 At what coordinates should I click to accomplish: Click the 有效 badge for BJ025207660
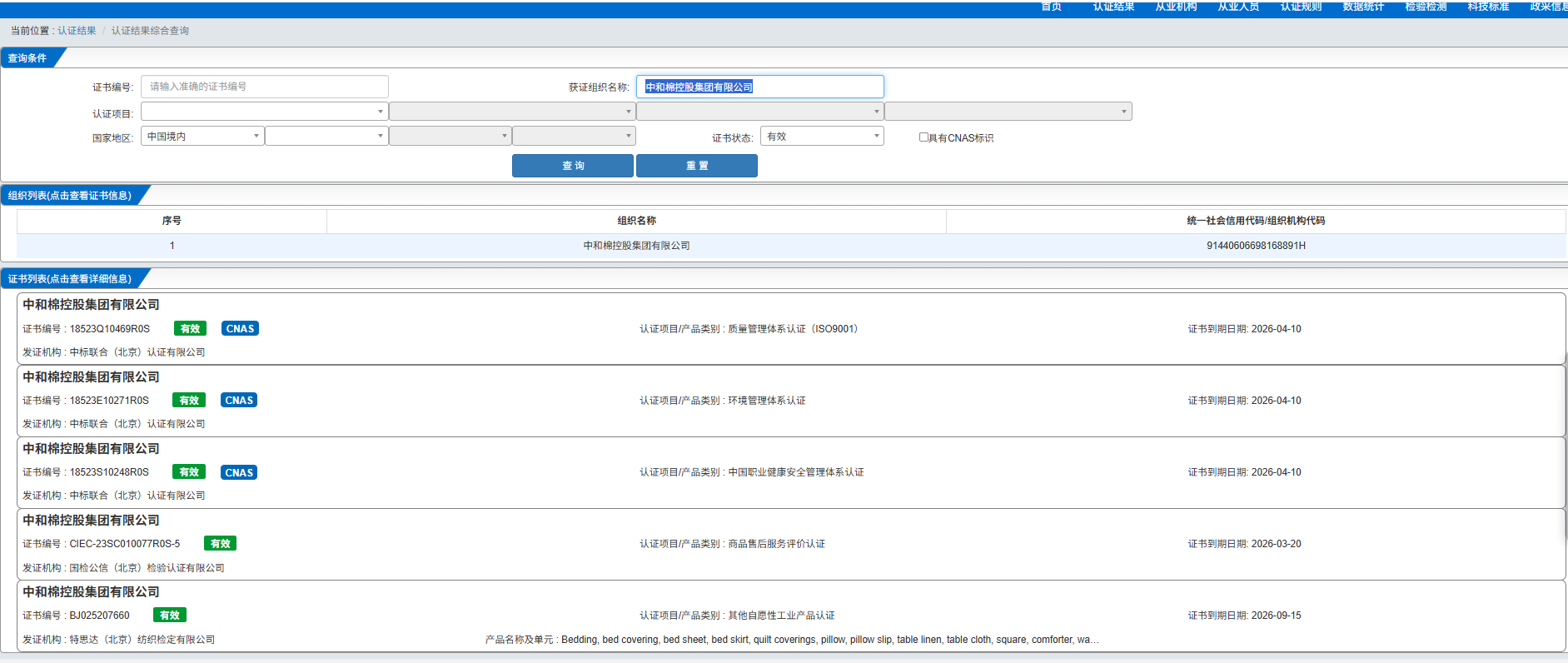170,616
